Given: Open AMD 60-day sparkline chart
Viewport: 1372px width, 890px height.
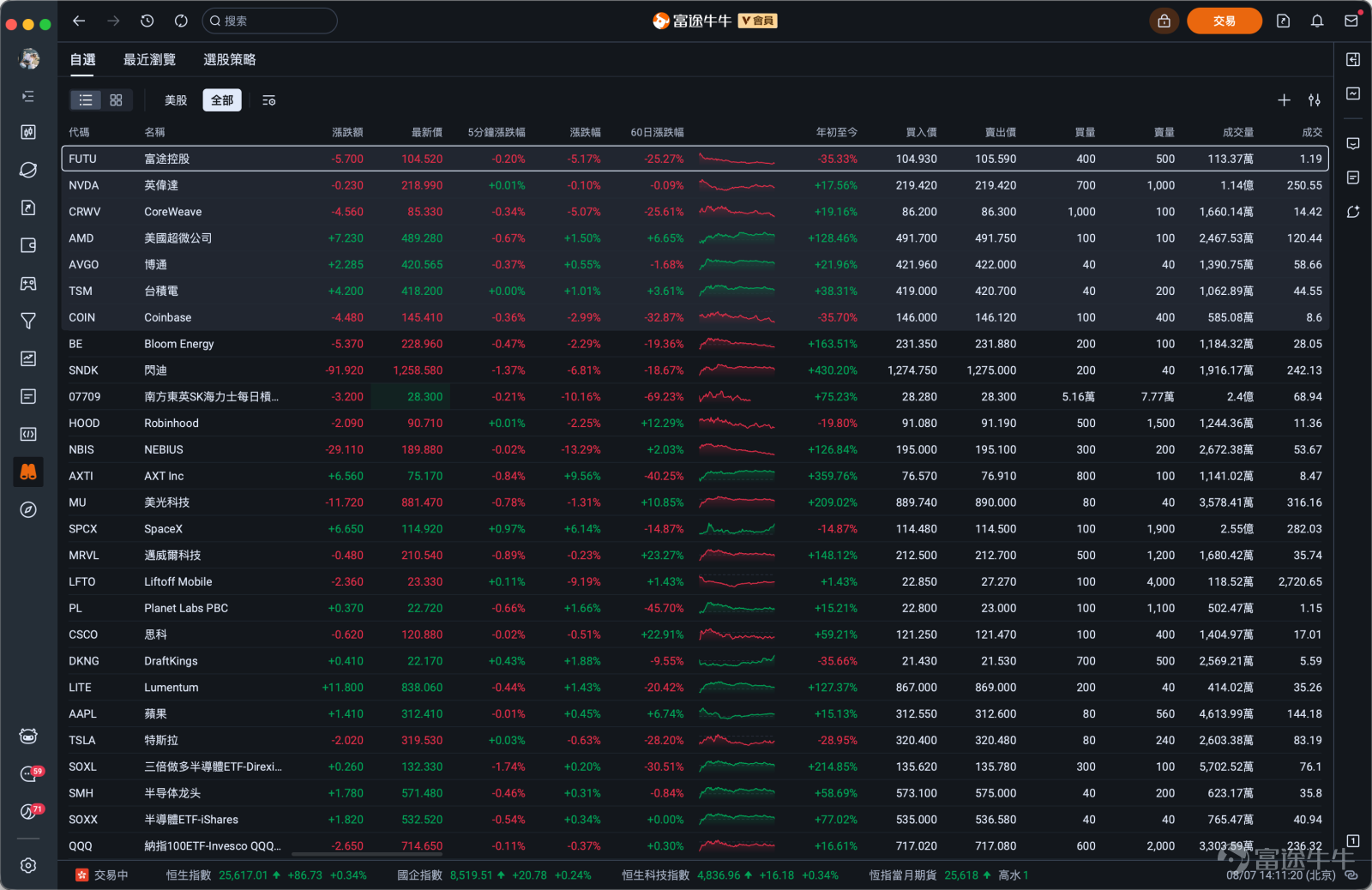Looking at the screenshot, I should coord(737,238).
